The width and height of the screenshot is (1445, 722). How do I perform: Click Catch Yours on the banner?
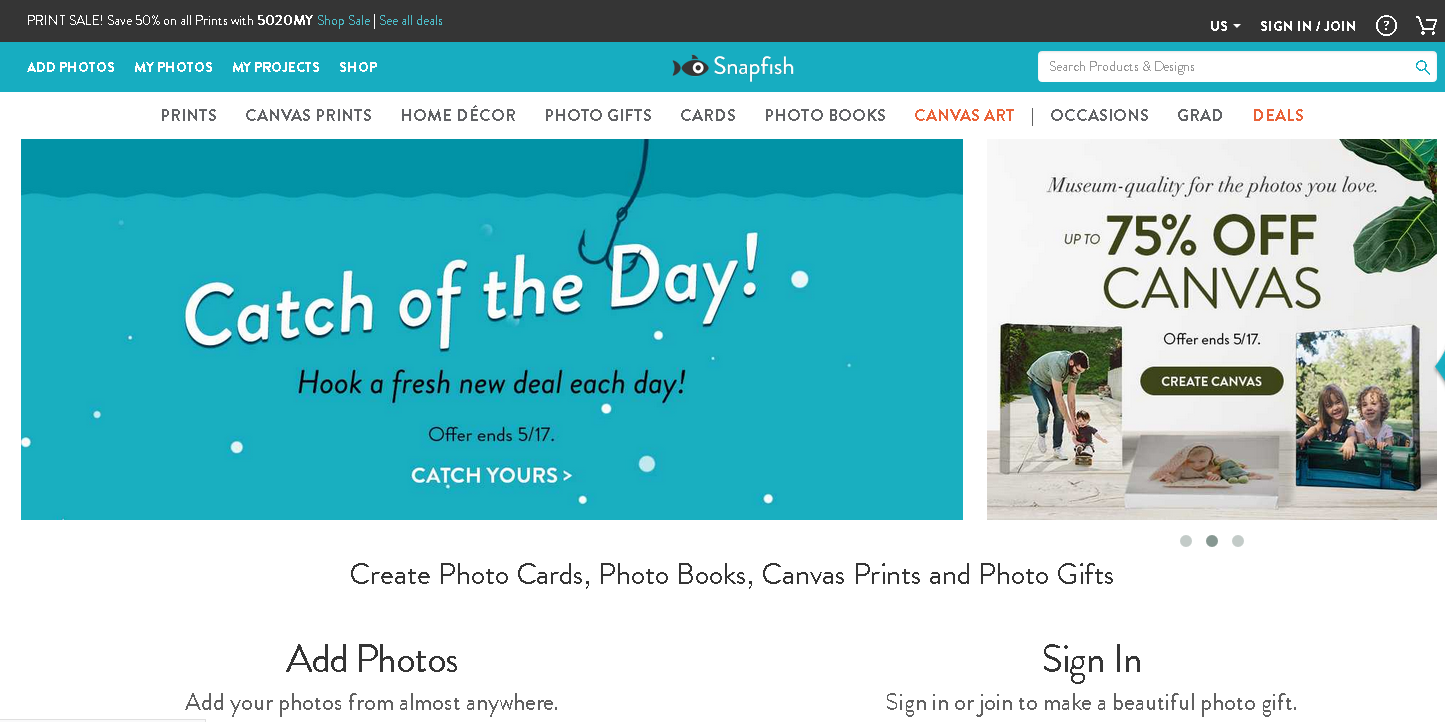point(491,475)
